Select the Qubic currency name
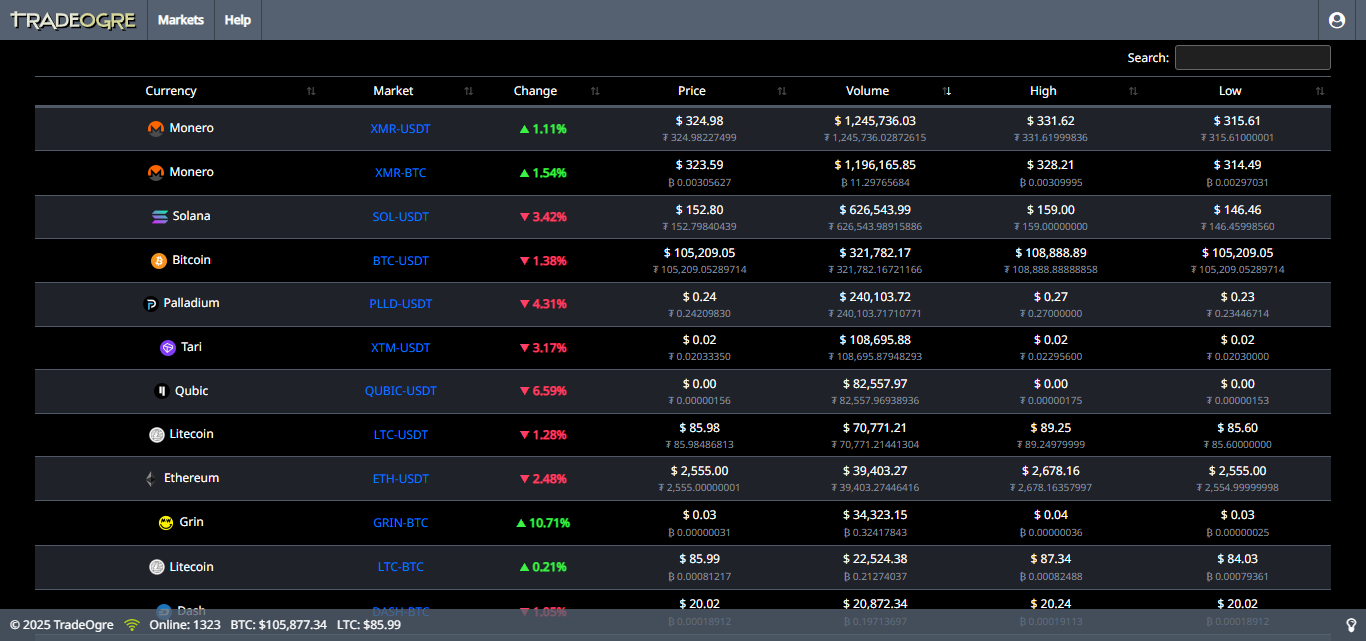 pos(192,391)
